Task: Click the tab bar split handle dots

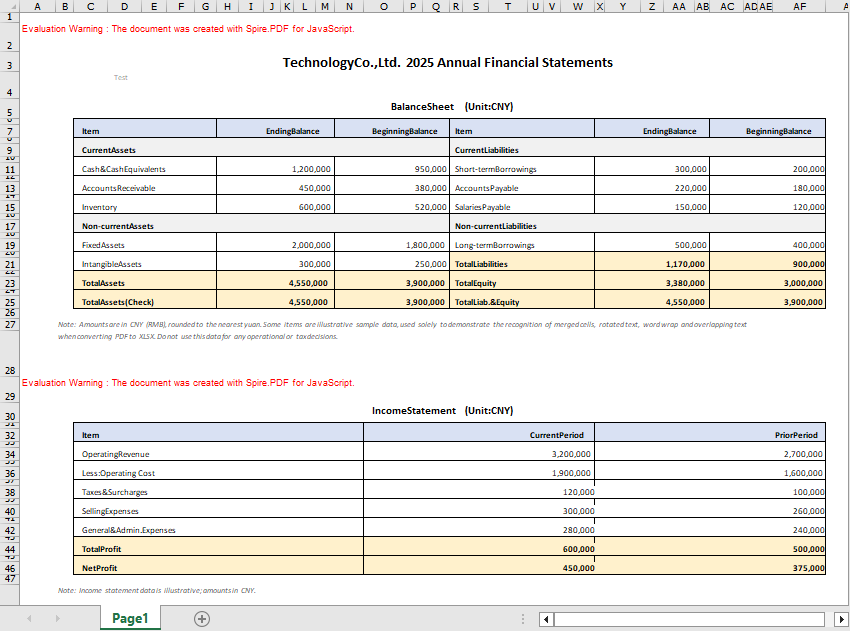Action: pyautogui.click(x=523, y=619)
